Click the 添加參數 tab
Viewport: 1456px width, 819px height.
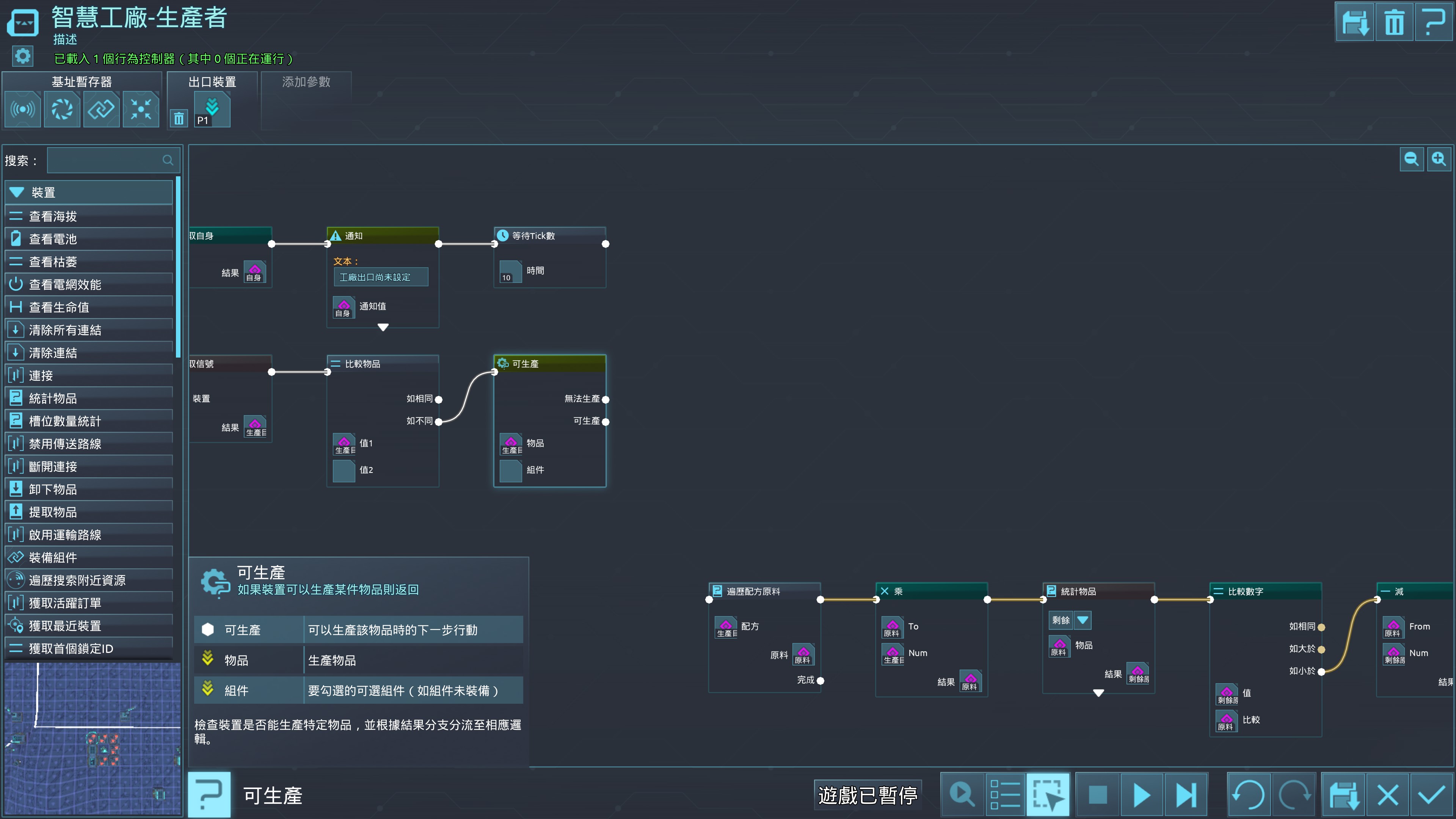coord(306,82)
